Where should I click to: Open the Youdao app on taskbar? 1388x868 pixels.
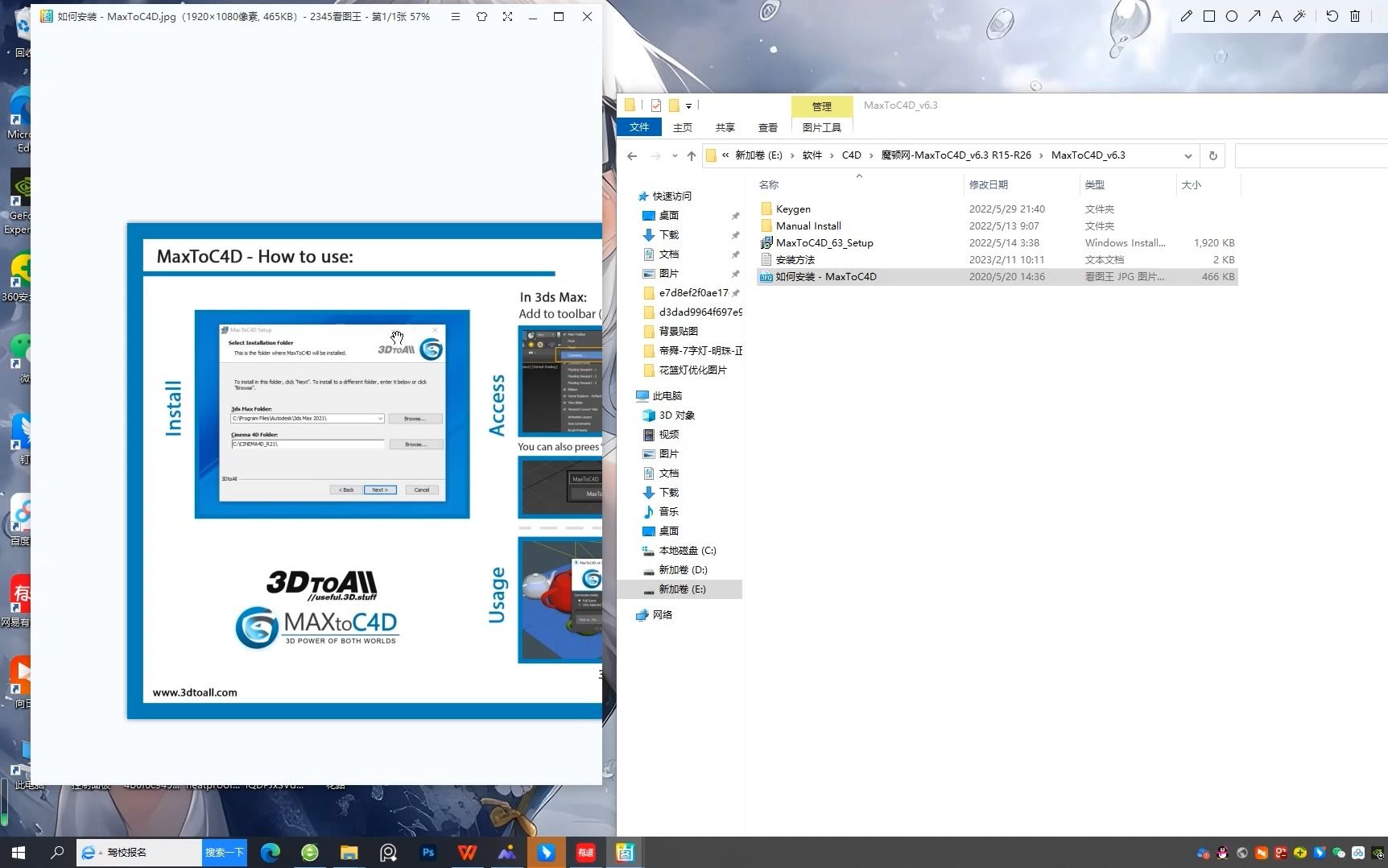point(585,852)
